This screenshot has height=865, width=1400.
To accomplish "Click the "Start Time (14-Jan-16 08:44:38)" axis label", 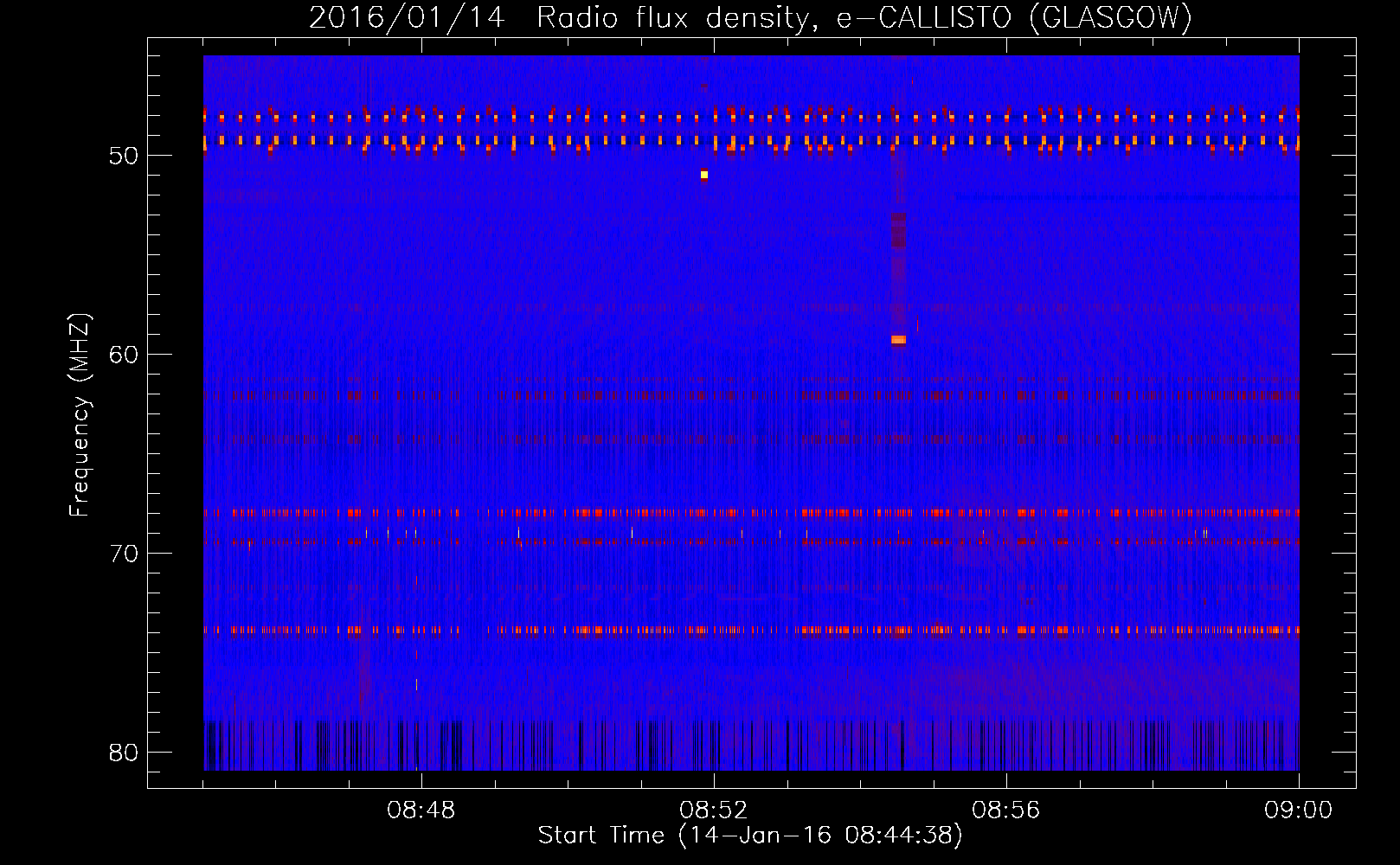I will (x=750, y=836).
